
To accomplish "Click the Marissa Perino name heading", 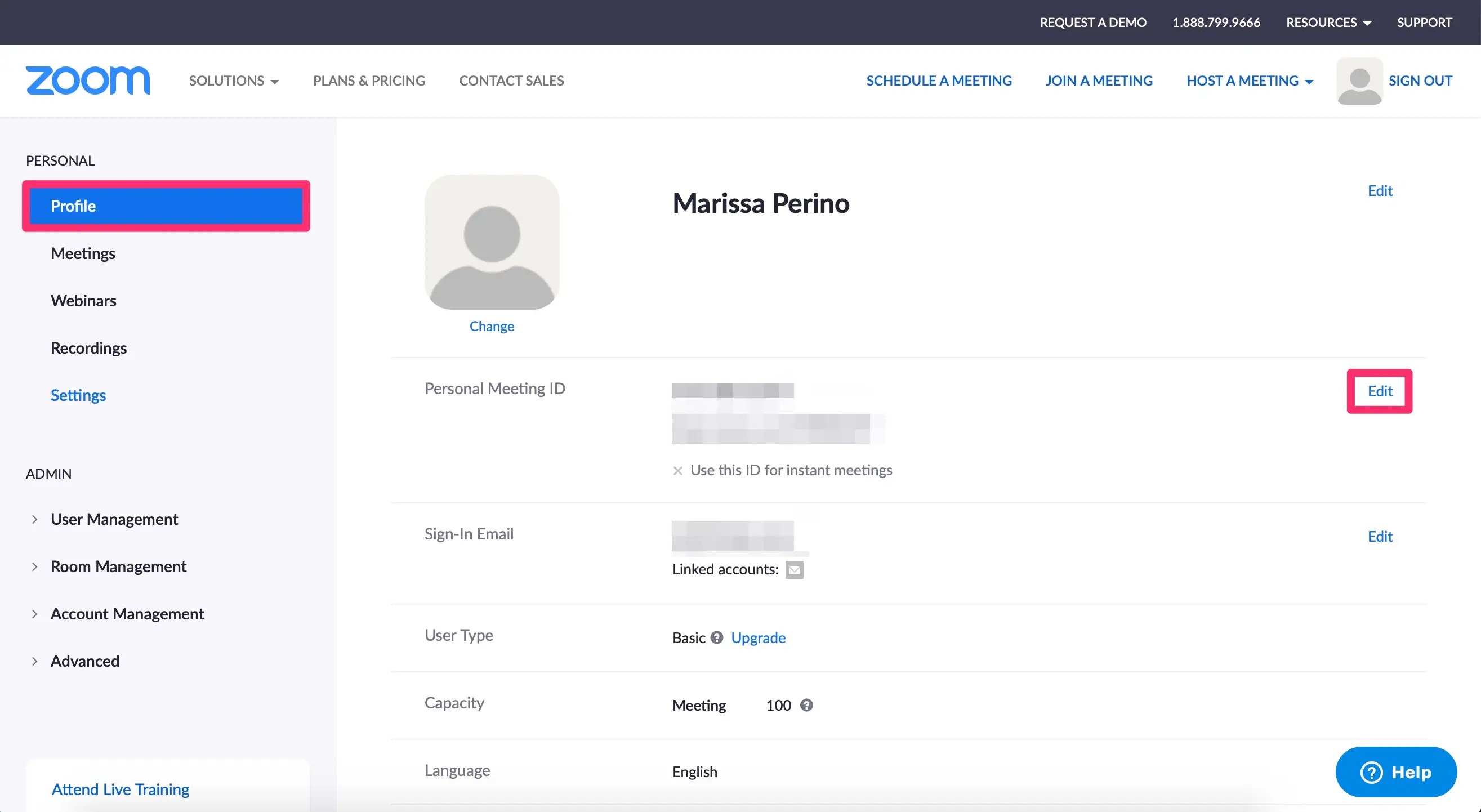I will pyautogui.click(x=761, y=203).
